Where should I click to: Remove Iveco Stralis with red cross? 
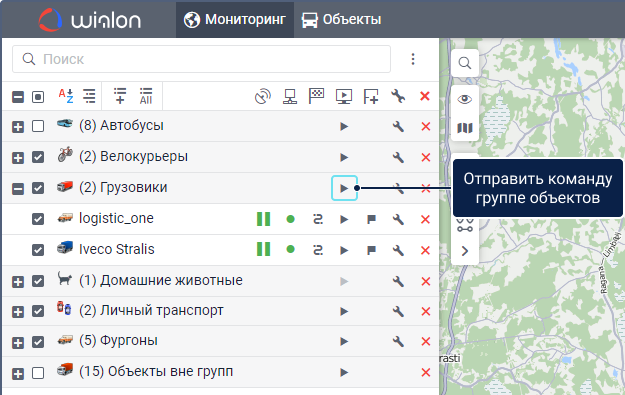[x=425, y=250]
